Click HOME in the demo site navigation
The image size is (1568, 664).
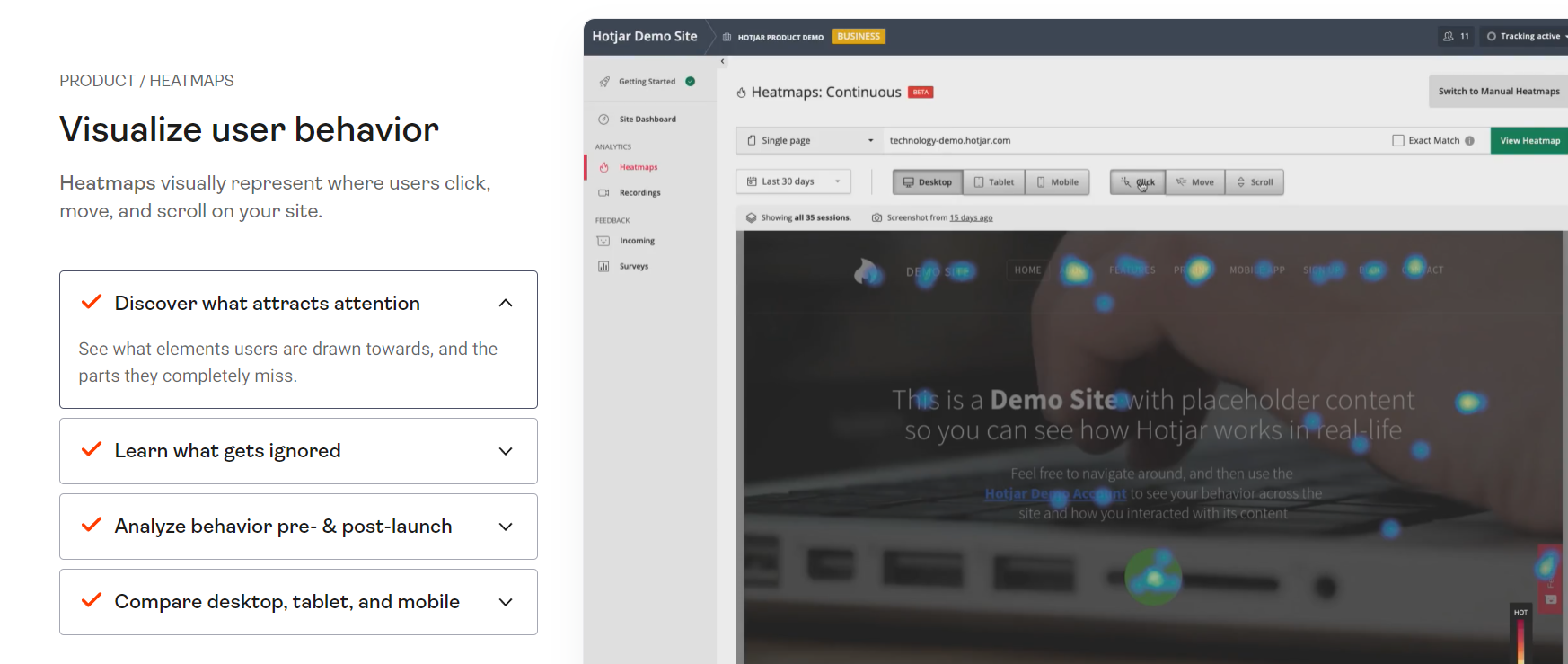pyautogui.click(x=1027, y=270)
